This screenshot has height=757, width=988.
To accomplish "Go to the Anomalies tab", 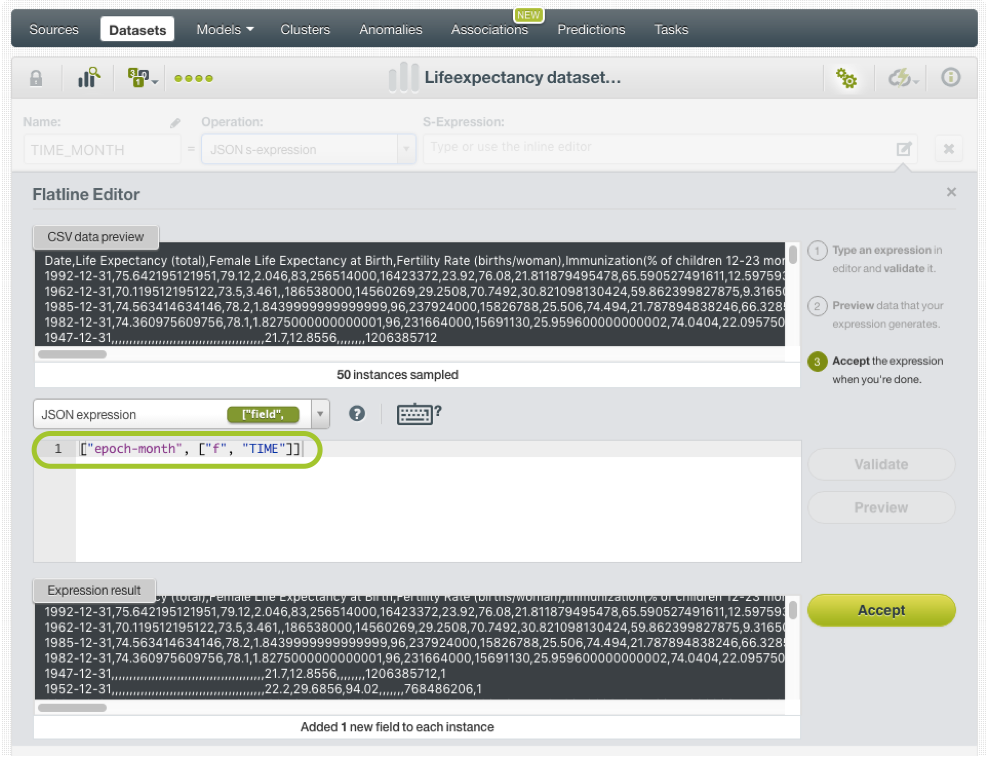I will [x=390, y=29].
